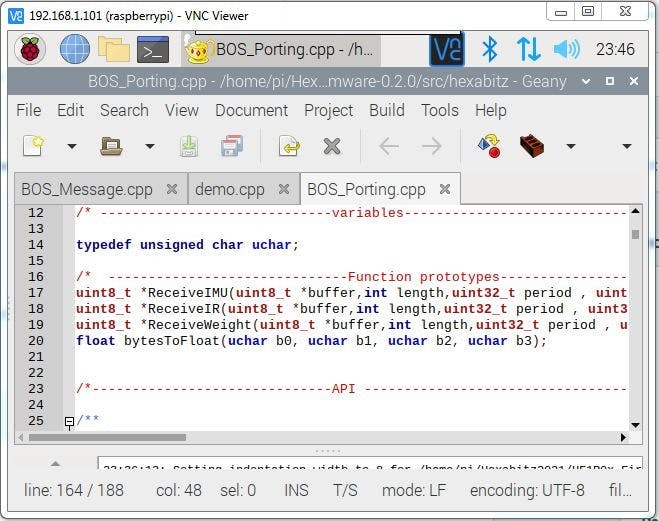Click the "mode: LF" status entry
The height and width of the screenshot is (521, 659).
(414, 490)
